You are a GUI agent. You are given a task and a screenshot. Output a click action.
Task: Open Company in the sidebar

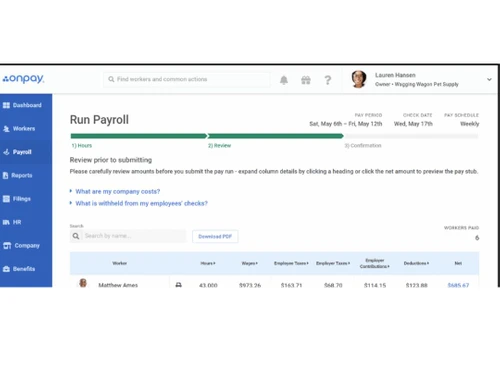click(x=26, y=246)
